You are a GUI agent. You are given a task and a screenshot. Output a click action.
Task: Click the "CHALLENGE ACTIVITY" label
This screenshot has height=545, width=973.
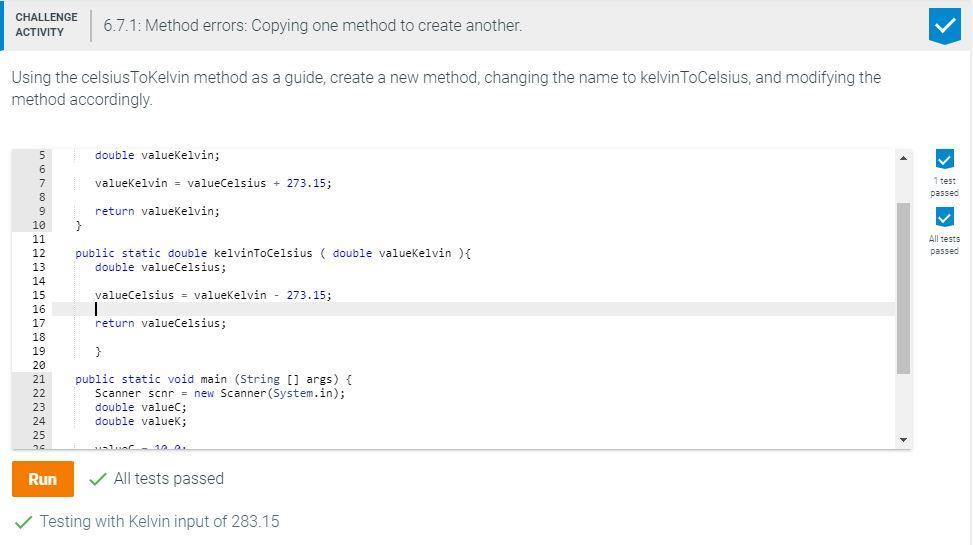pos(46,25)
